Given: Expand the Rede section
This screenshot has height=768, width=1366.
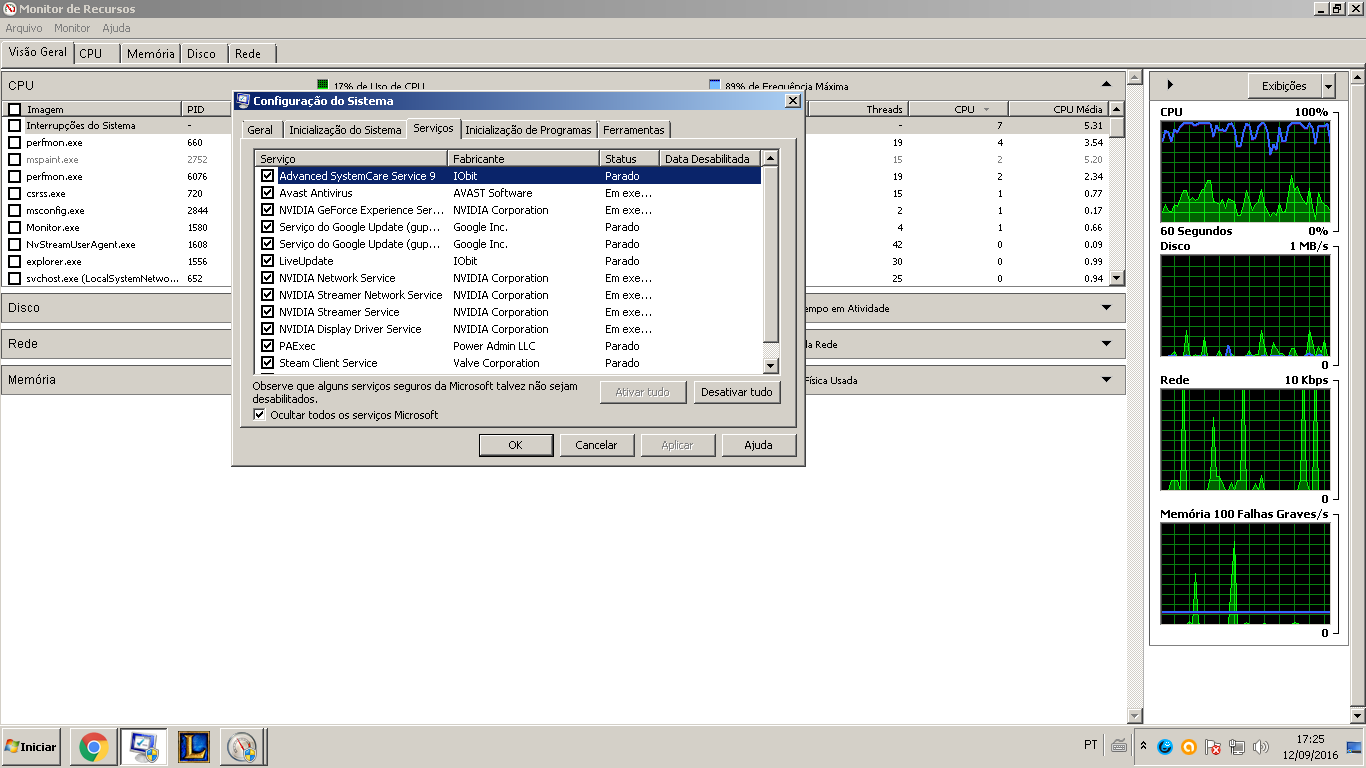Looking at the screenshot, I should 1106,344.
